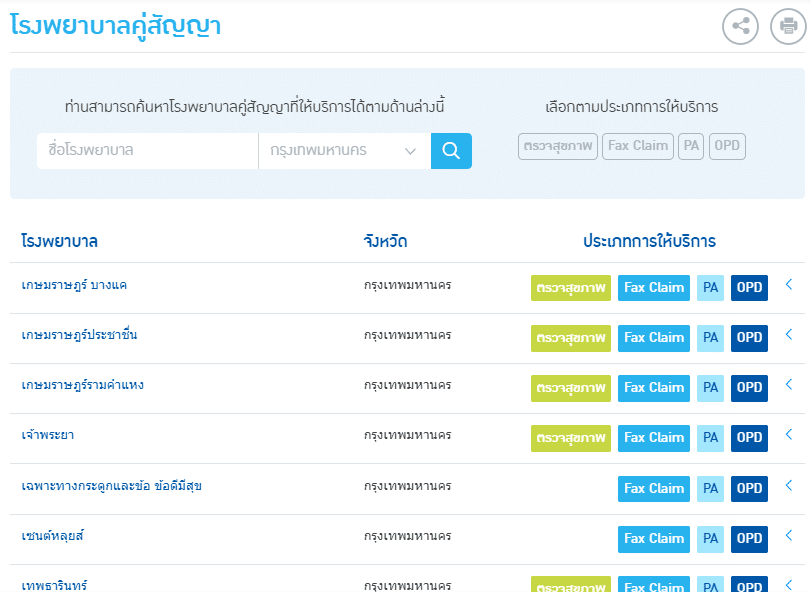This screenshot has width=811, height=592.
Task: Click PA badge in เกษมราษฎร์ บางแค row
Action: coord(710,288)
